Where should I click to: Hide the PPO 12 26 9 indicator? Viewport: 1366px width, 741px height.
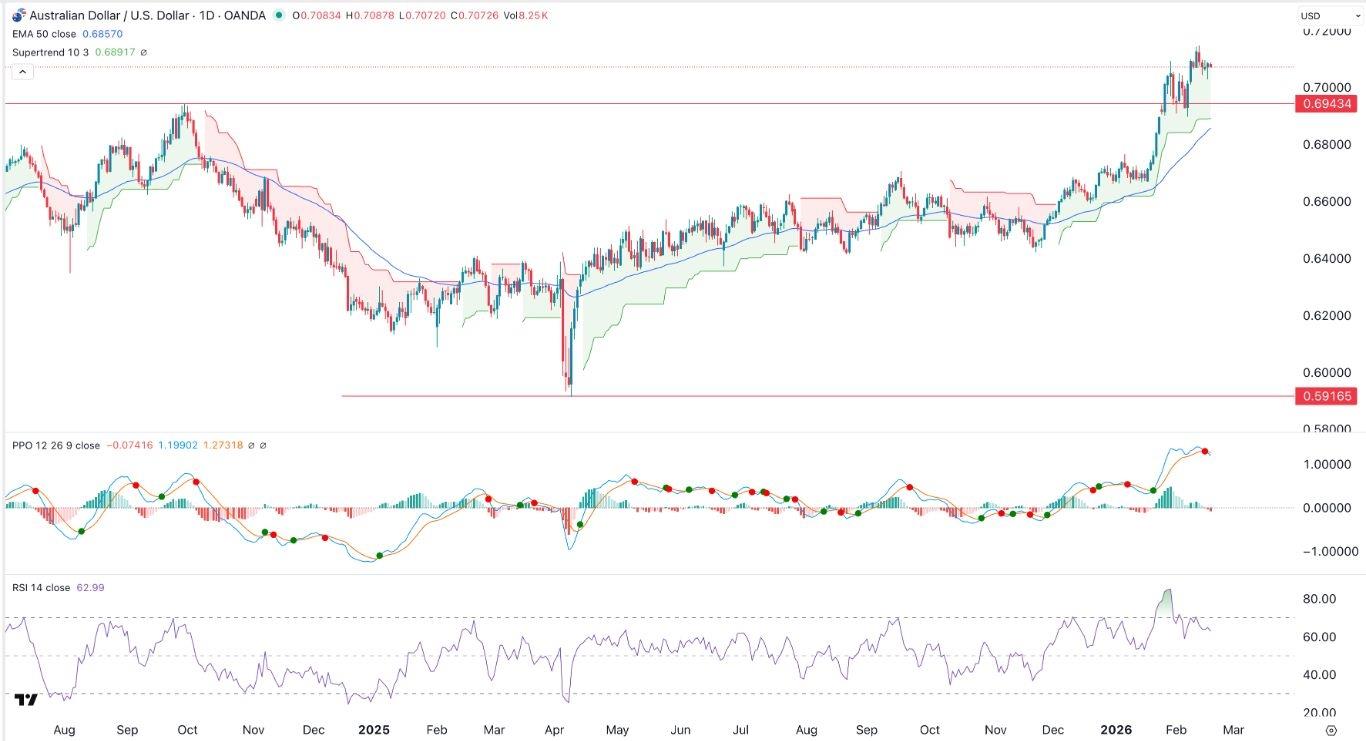(x=55, y=445)
